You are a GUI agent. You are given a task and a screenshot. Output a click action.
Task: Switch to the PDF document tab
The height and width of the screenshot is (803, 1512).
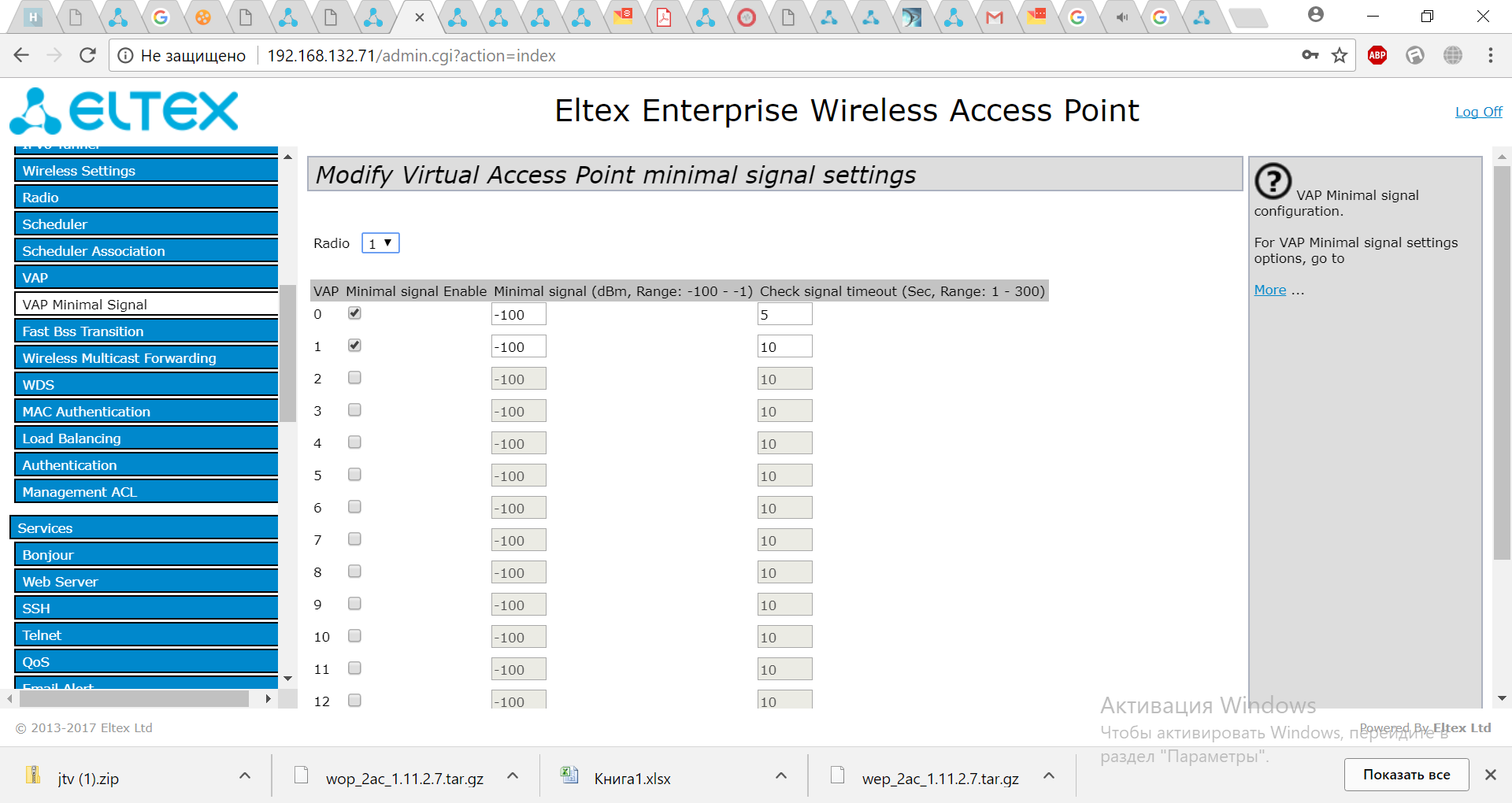click(x=664, y=17)
